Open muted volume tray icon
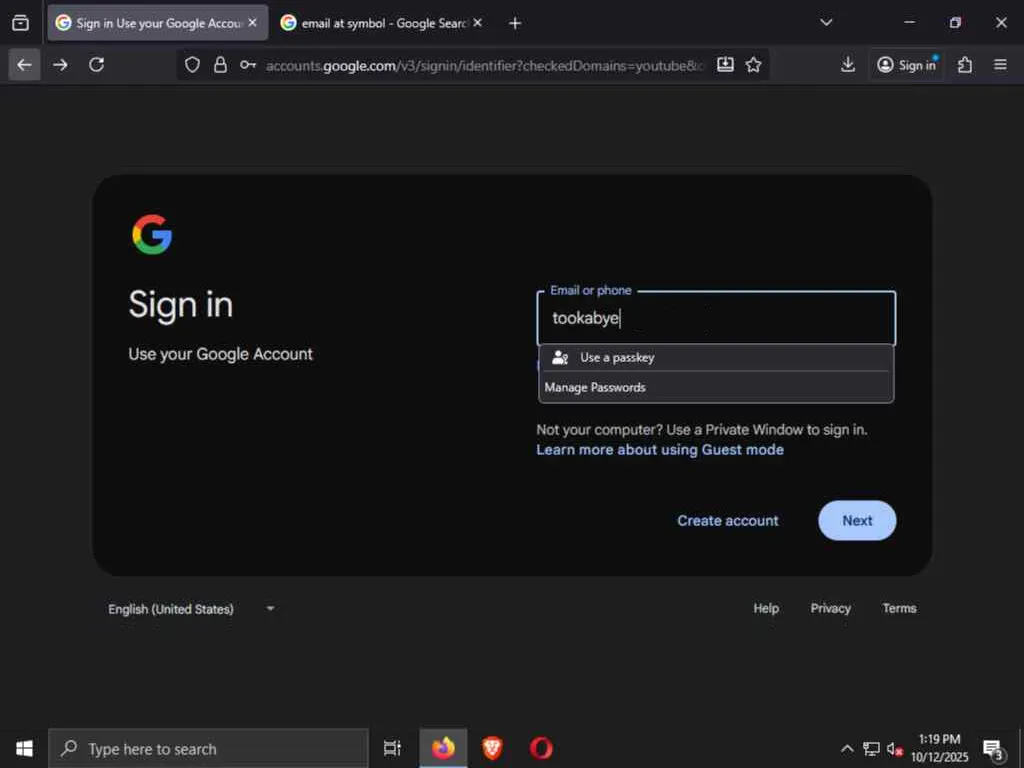 [x=895, y=749]
